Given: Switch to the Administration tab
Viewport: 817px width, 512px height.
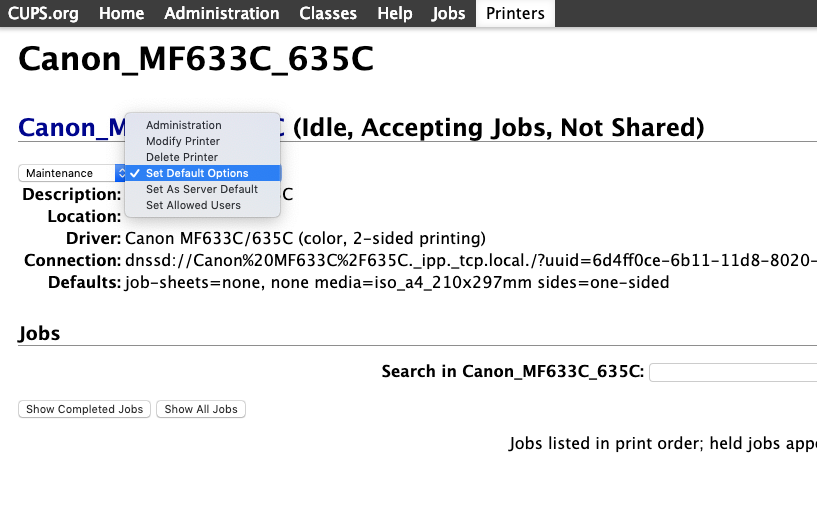Looking at the screenshot, I should [x=221, y=13].
